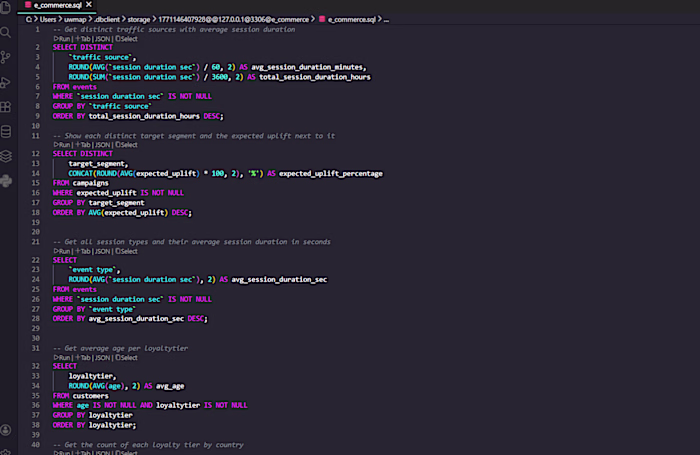
Task: Click Select CodeLens above the loyaltytier query
Action: 126,358
